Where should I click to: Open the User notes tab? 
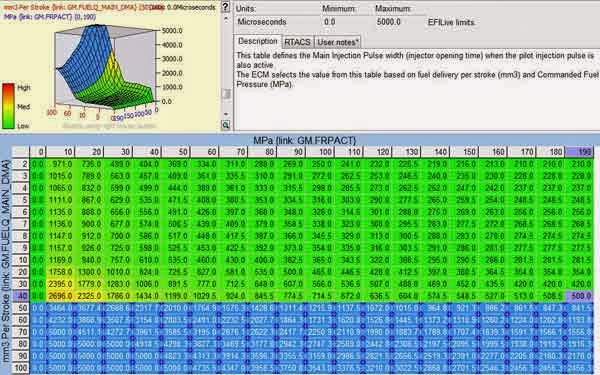point(338,42)
